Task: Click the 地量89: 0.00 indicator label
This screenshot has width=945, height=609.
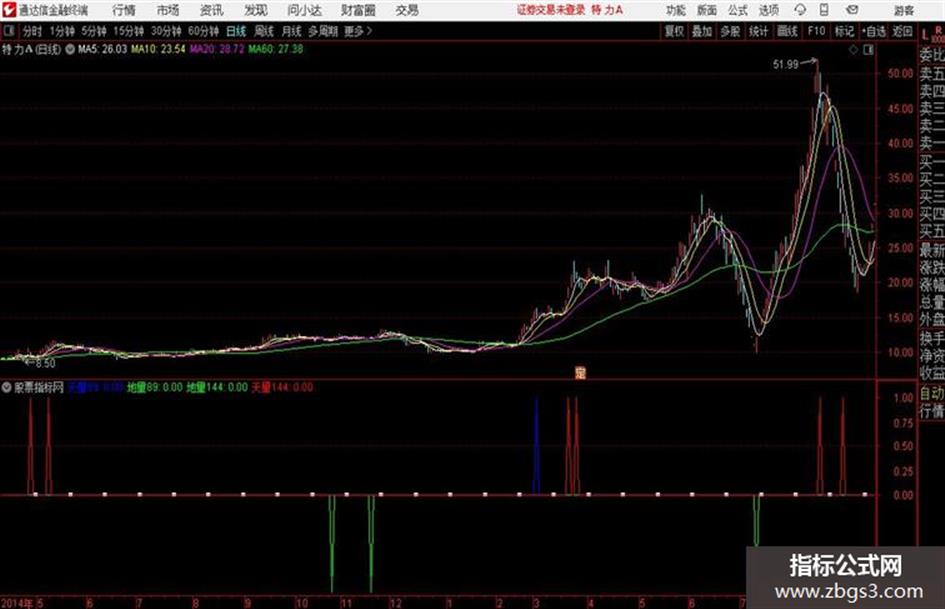Action: coord(154,388)
